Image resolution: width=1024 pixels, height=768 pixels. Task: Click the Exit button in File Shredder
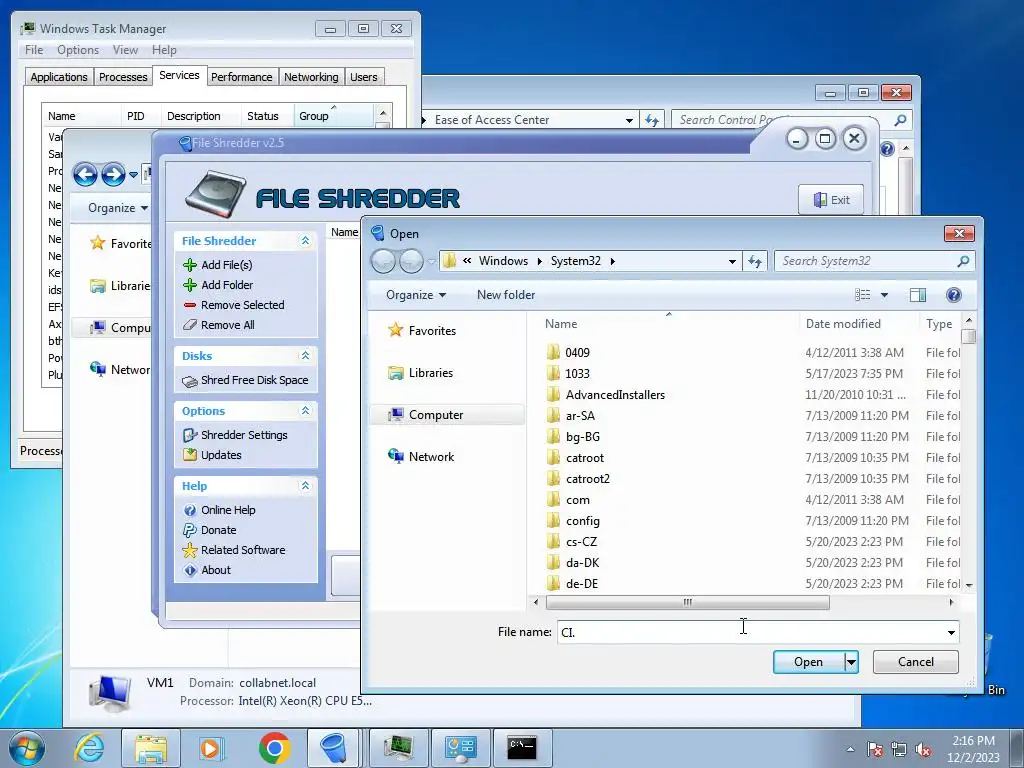pyautogui.click(x=831, y=200)
